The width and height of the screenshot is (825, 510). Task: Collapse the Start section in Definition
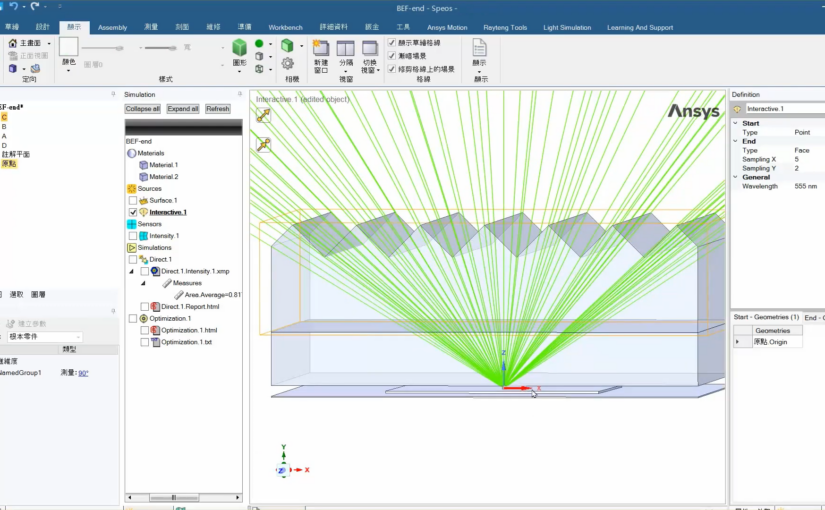[736, 123]
